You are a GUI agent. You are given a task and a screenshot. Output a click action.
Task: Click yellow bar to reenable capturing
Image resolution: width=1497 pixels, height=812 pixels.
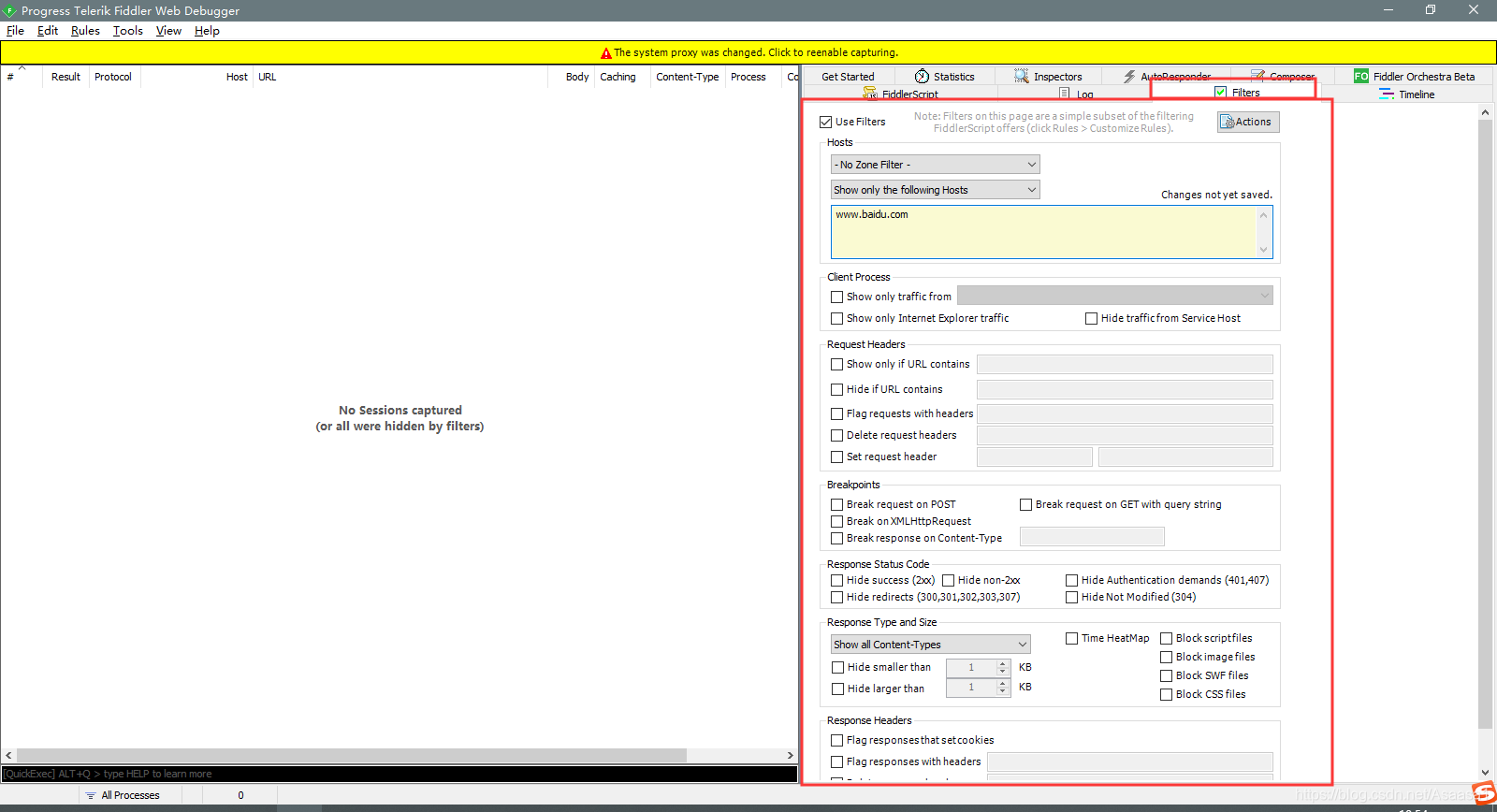click(x=748, y=52)
